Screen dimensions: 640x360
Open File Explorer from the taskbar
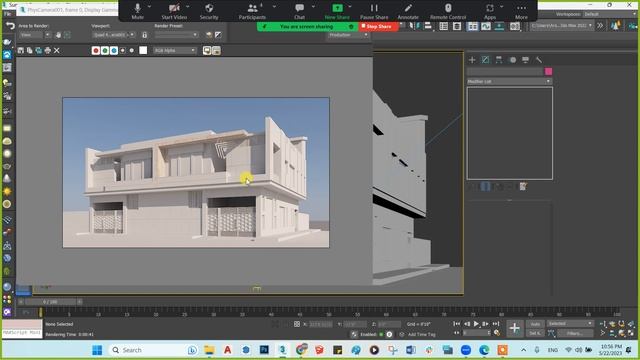[209, 350]
